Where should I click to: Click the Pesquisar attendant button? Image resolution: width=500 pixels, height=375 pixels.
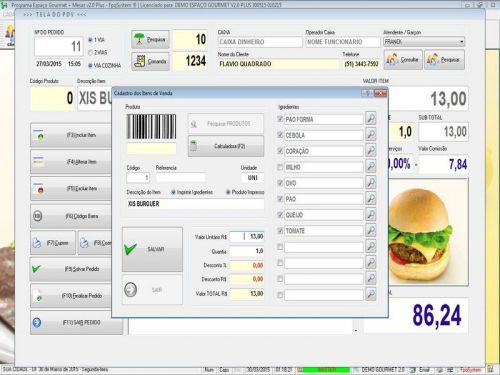point(444,60)
